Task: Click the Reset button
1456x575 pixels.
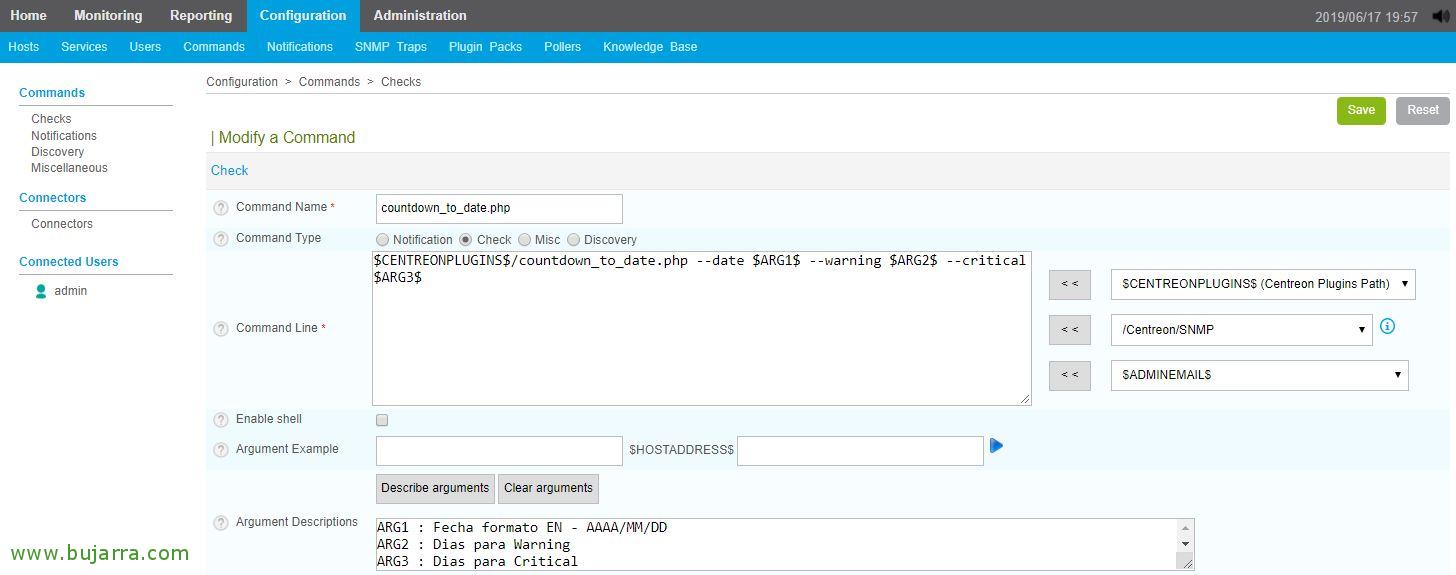Action: coord(1423,110)
